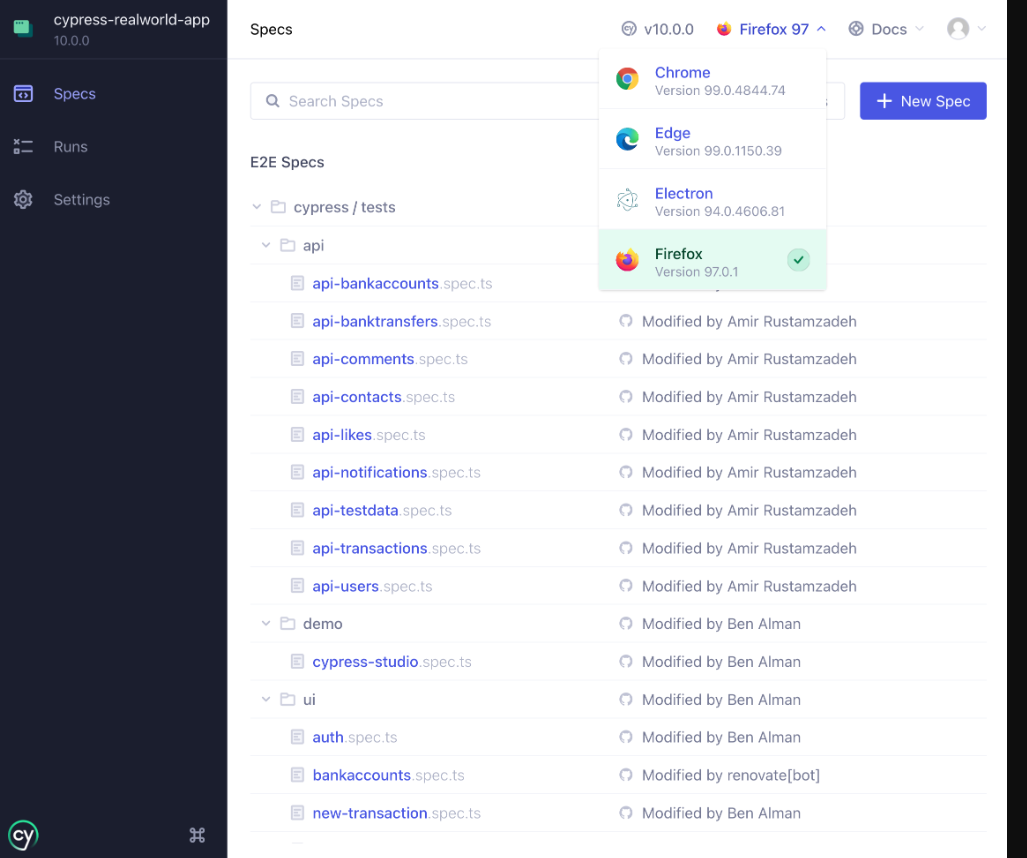Open api-transactions.spec.ts
The height and width of the screenshot is (858, 1027).
tap(396, 548)
